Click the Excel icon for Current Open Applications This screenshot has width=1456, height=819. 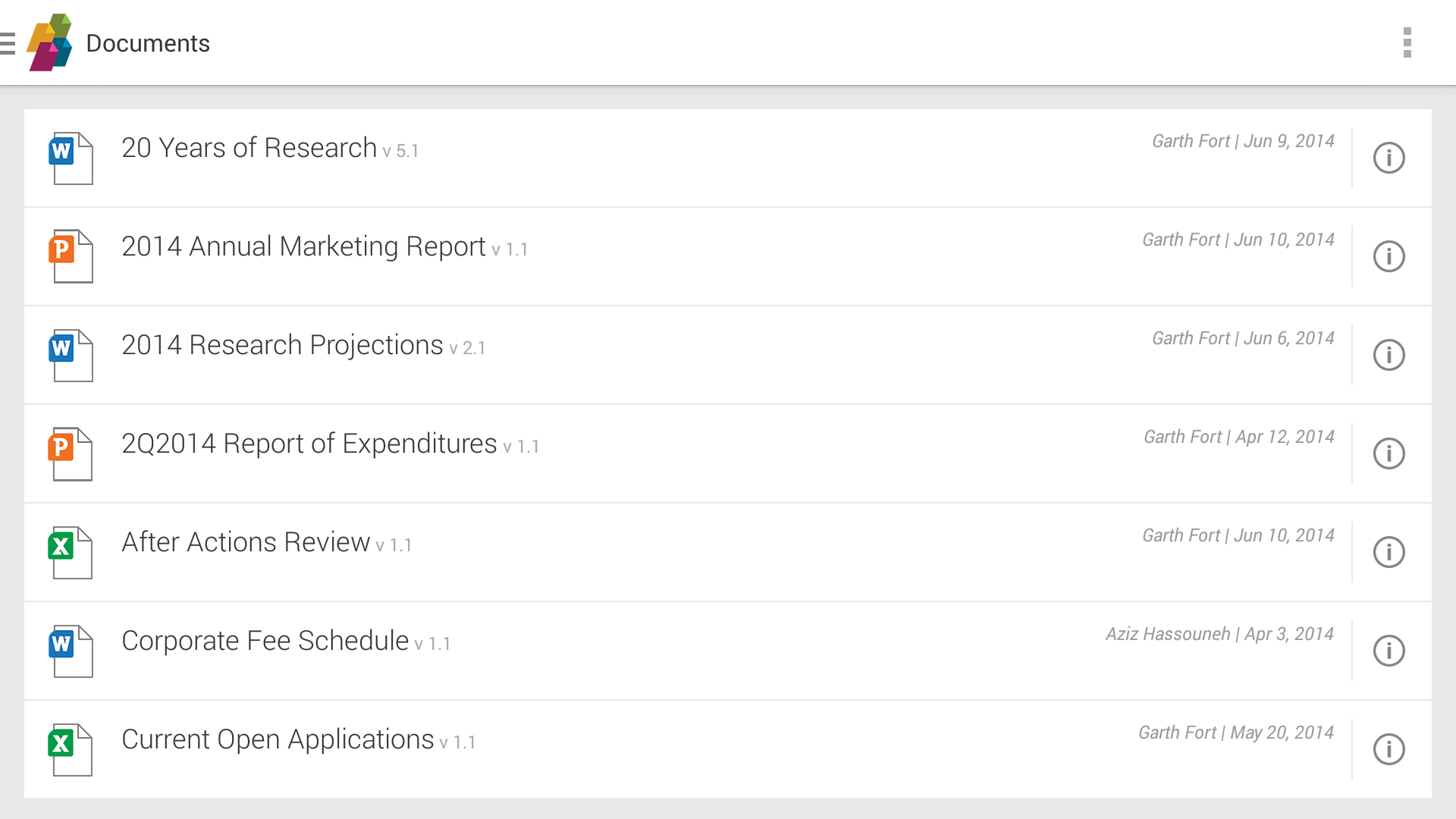coord(72,749)
